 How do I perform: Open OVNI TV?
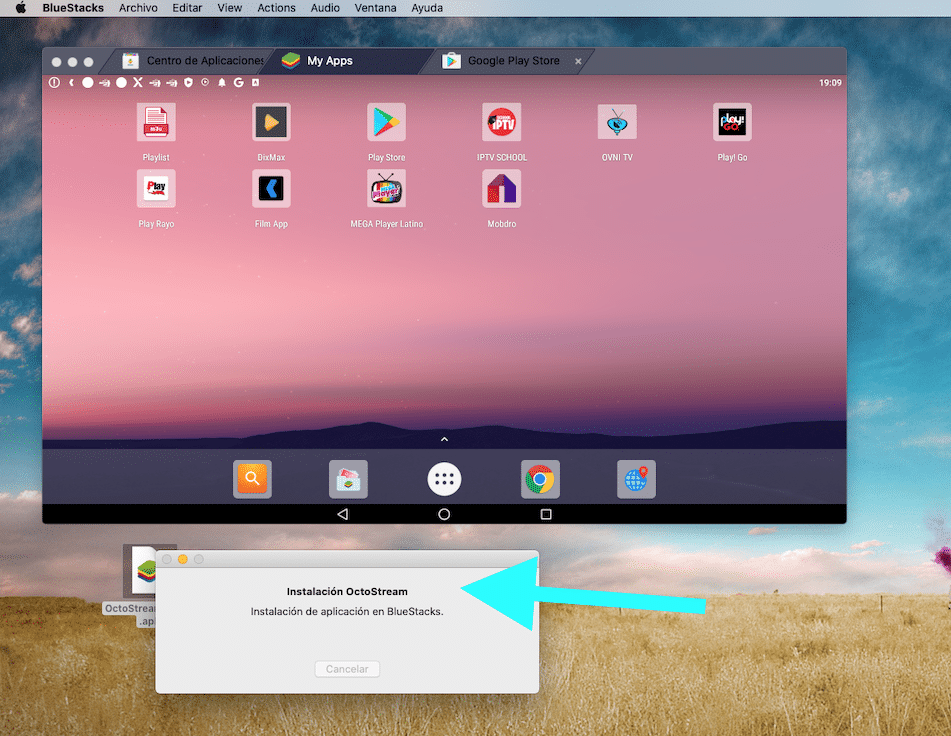[x=617, y=121]
